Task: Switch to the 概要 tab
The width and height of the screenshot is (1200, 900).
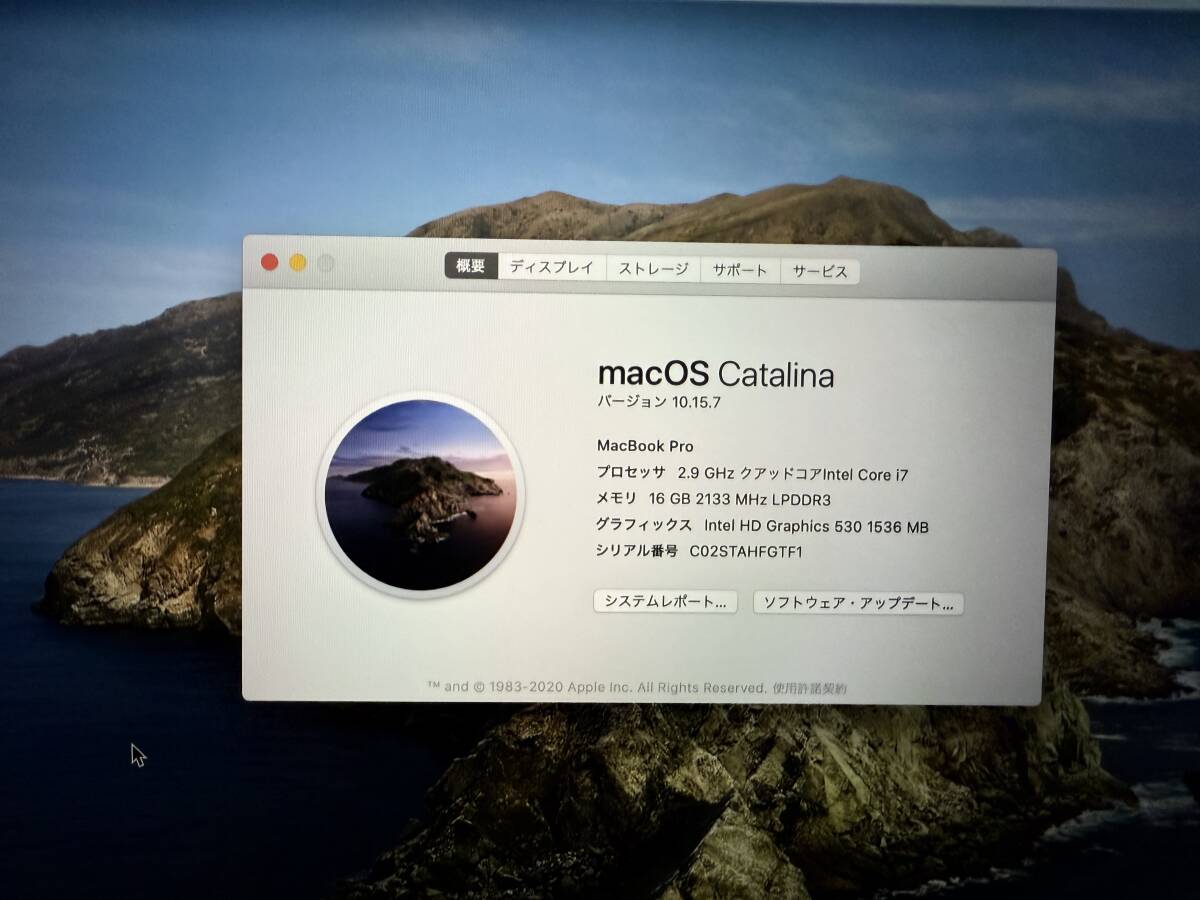Action: 471,266
